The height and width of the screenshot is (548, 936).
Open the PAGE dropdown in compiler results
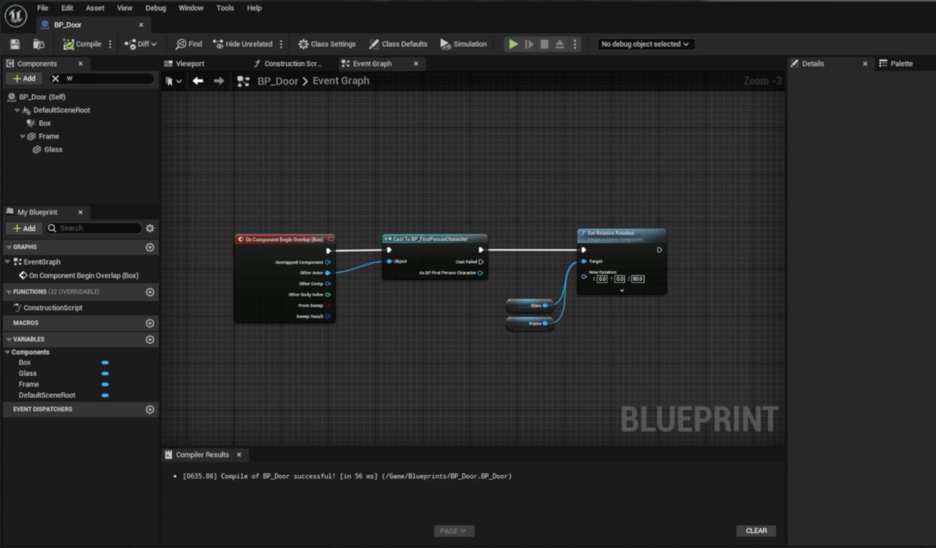(x=454, y=531)
